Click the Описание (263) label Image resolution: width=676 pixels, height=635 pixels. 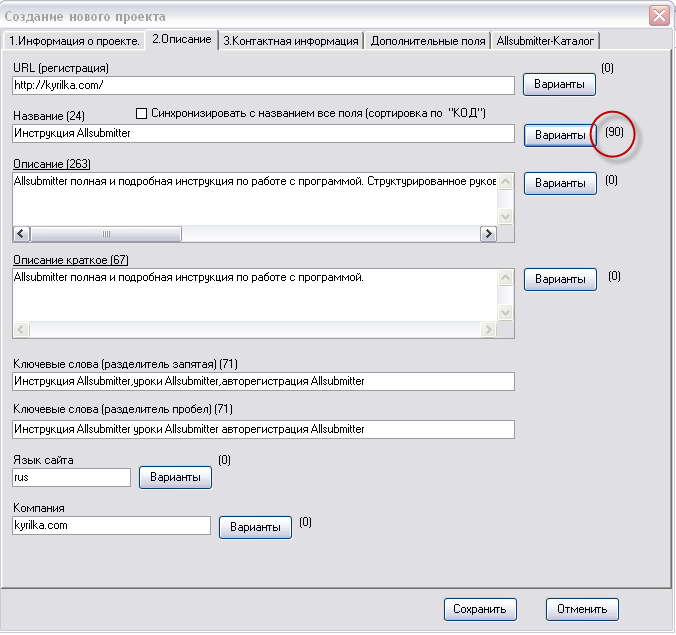[x=52, y=164]
